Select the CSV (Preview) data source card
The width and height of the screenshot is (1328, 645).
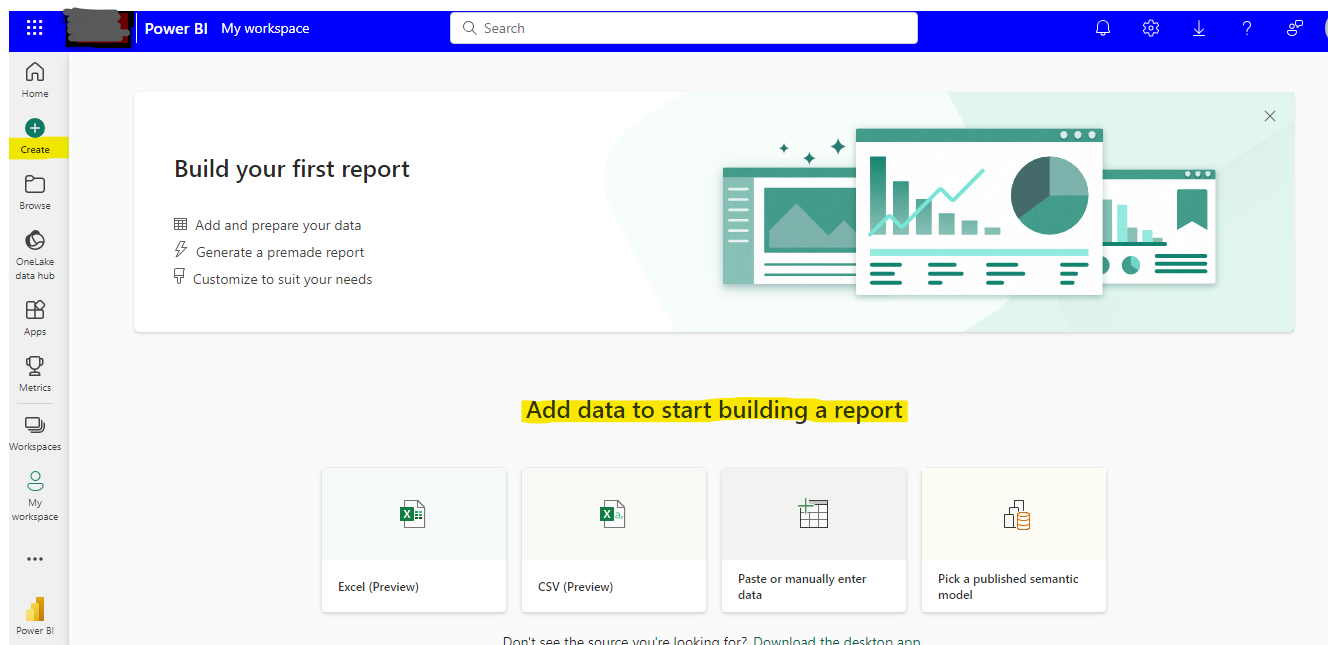click(614, 540)
